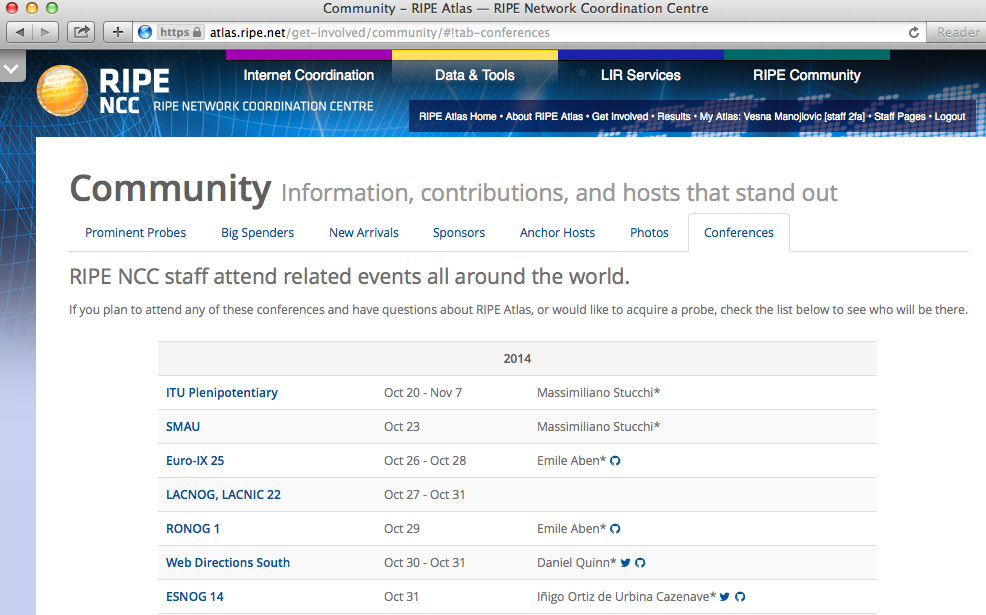Viewport: 986px width, 615px height.
Task: Open Emile Aben's GitHub icon for RONOG 1
Action: point(616,529)
